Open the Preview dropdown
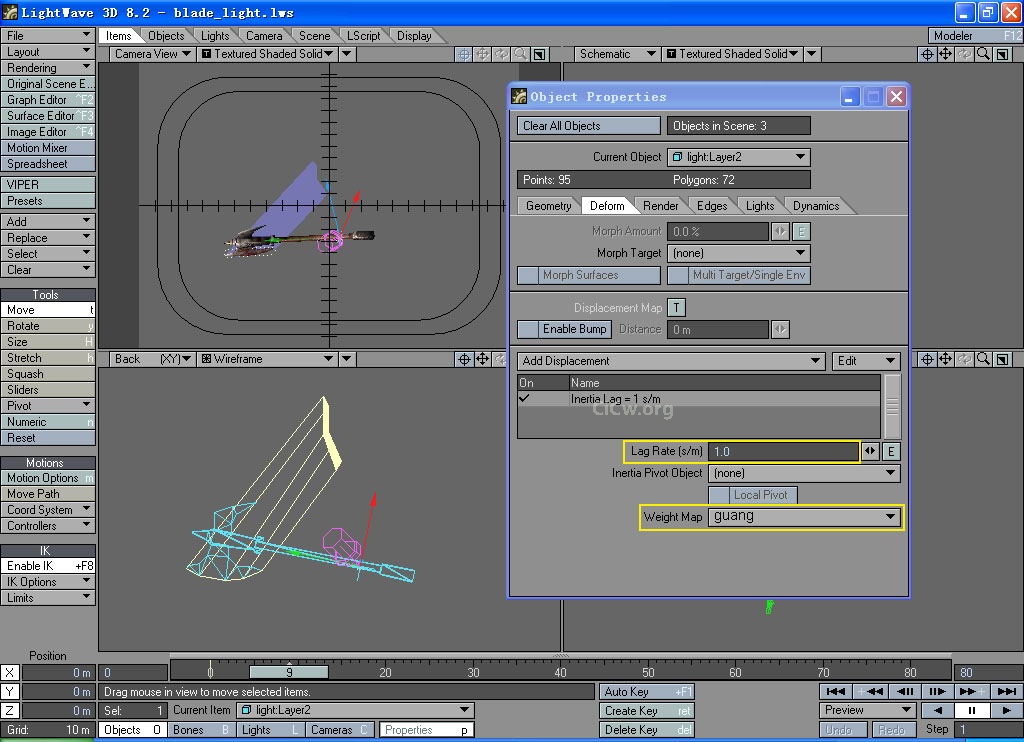Screen dimensions: 1024x742 867,710
